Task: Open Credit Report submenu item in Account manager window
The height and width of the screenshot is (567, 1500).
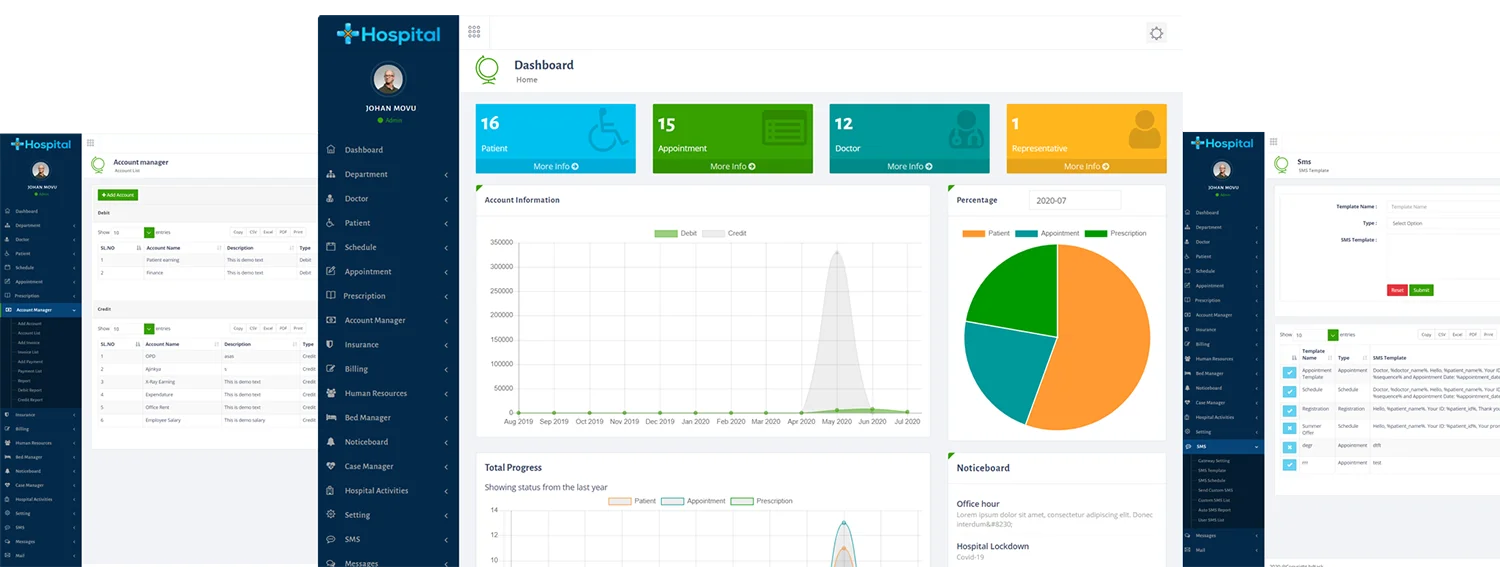Action: click(x=30, y=399)
